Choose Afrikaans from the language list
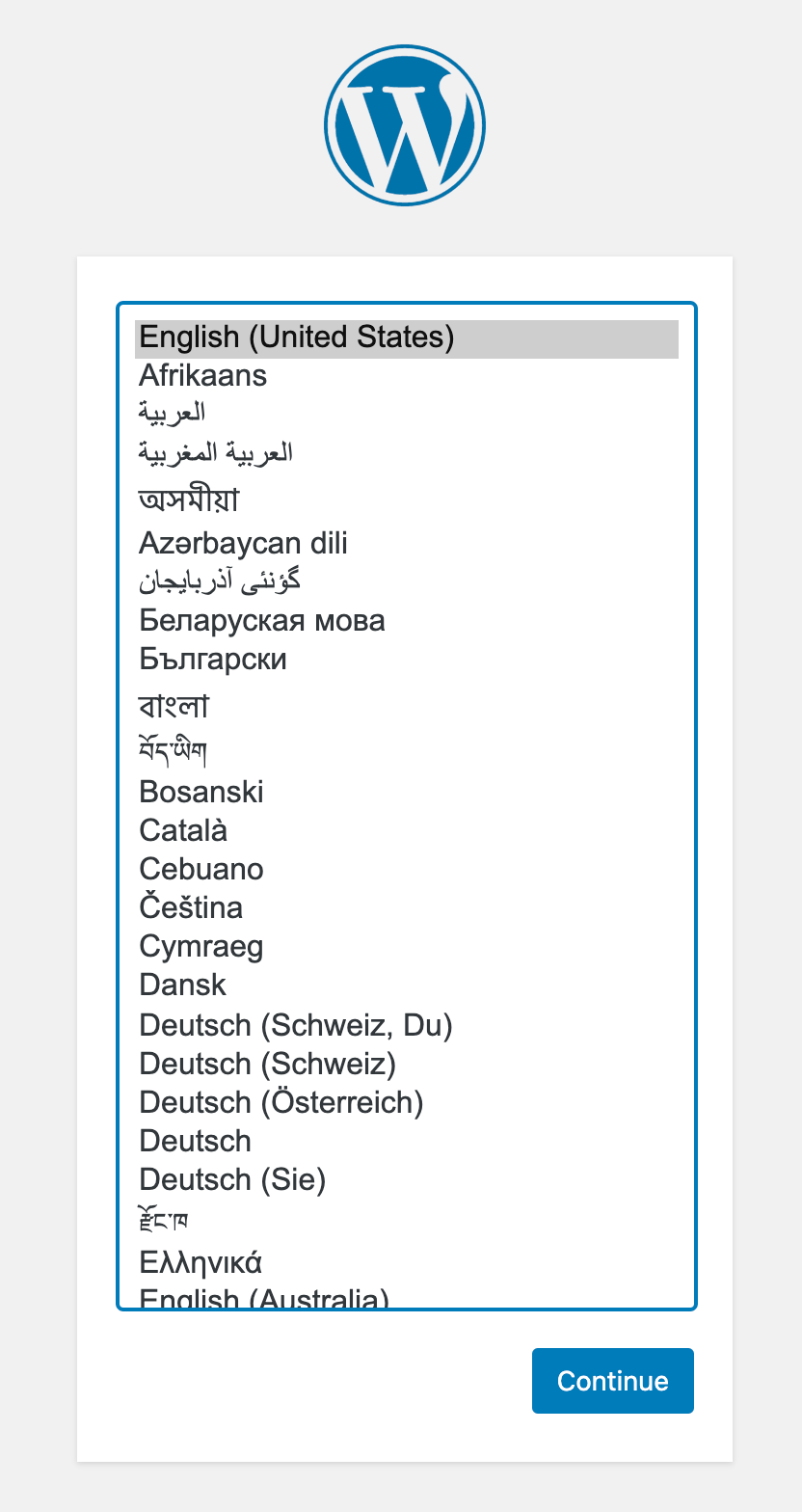The height and width of the screenshot is (1512, 802). pyautogui.click(x=203, y=375)
